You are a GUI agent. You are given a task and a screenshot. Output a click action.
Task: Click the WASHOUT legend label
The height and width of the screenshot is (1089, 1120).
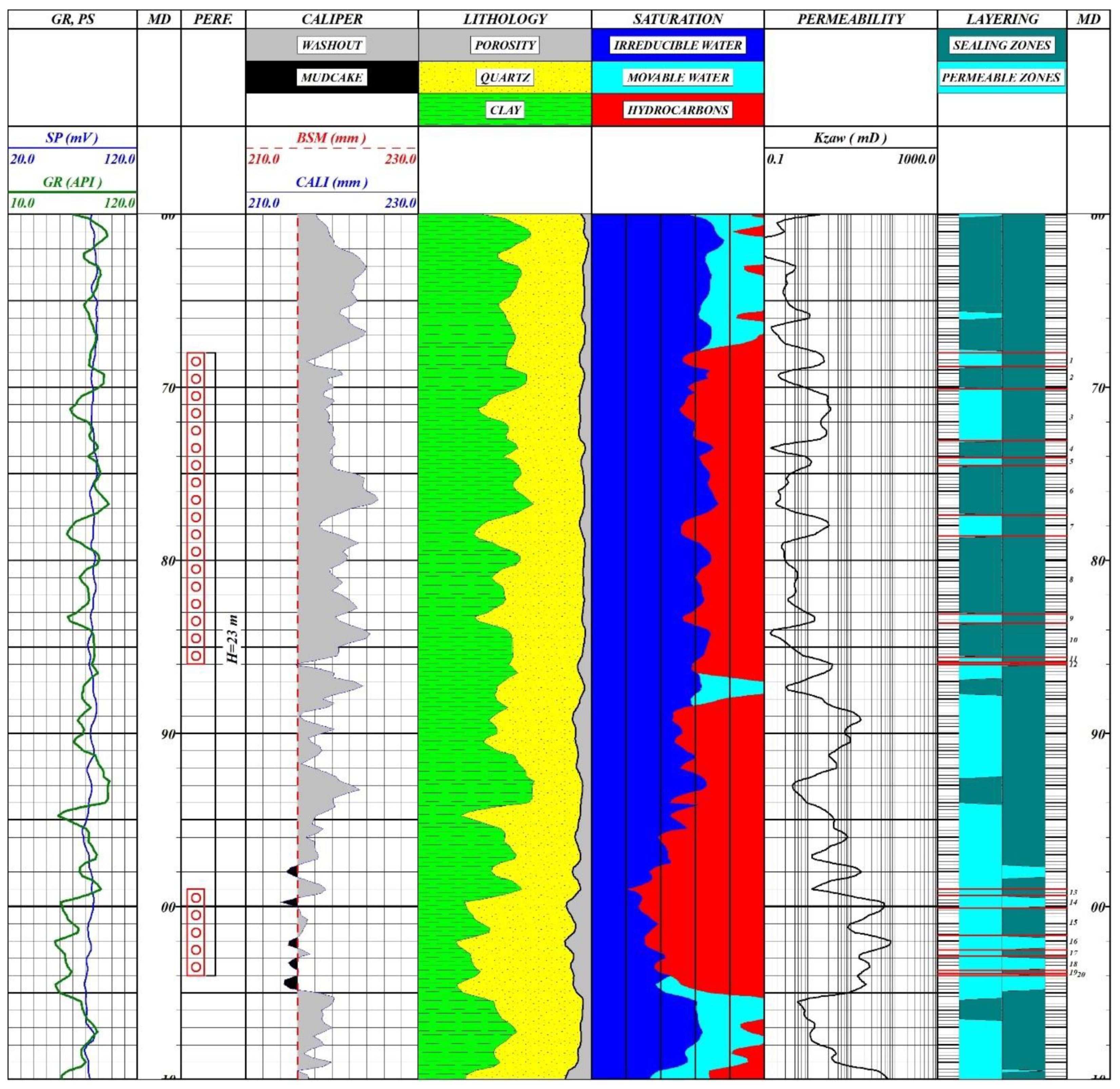click(332, 45)
